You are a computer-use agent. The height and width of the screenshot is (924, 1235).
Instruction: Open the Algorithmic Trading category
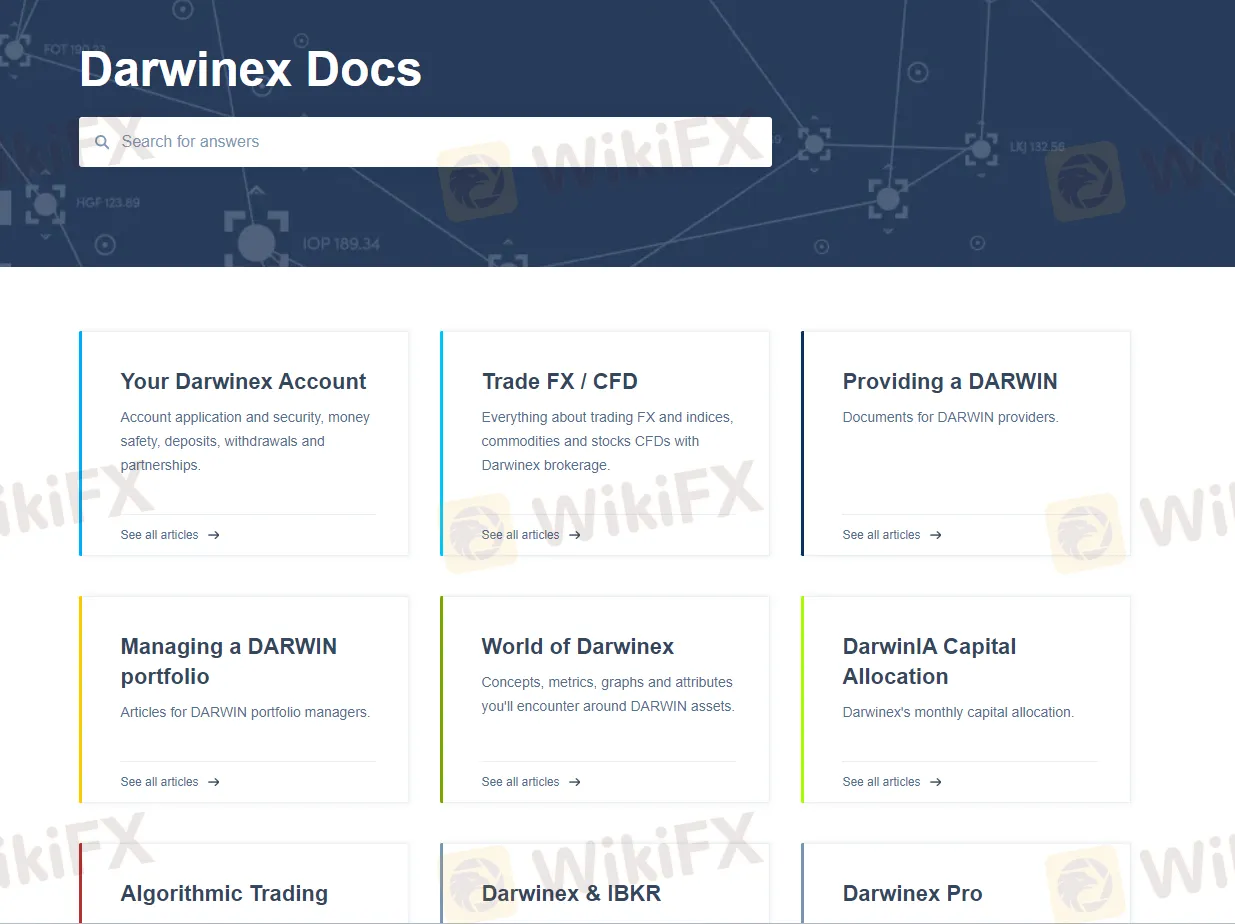tap(224, 893)
